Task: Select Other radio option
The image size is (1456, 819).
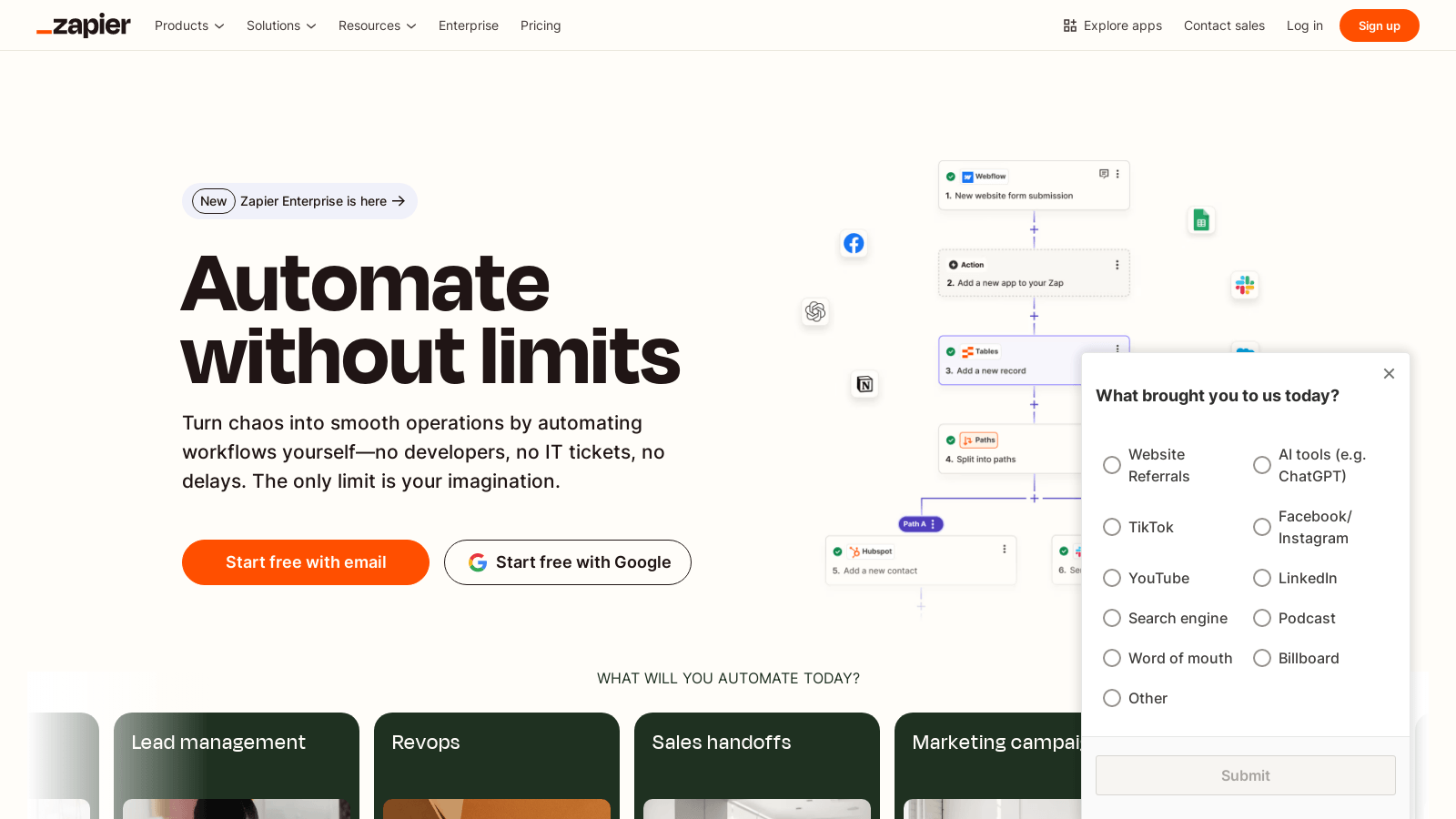Action: [1112, 698]
